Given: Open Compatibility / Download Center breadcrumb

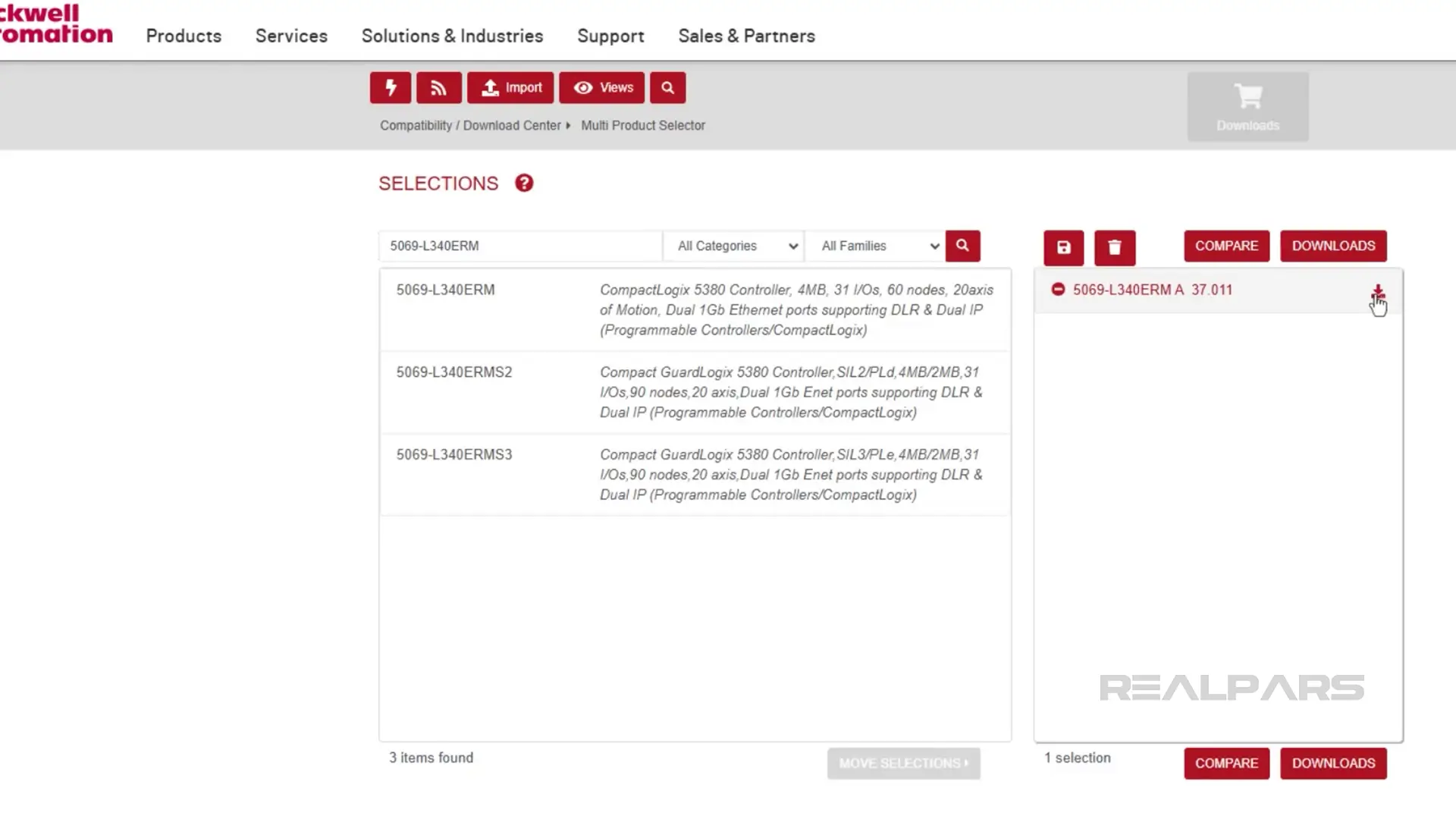Looking at the screenshot, I should 470,125.
